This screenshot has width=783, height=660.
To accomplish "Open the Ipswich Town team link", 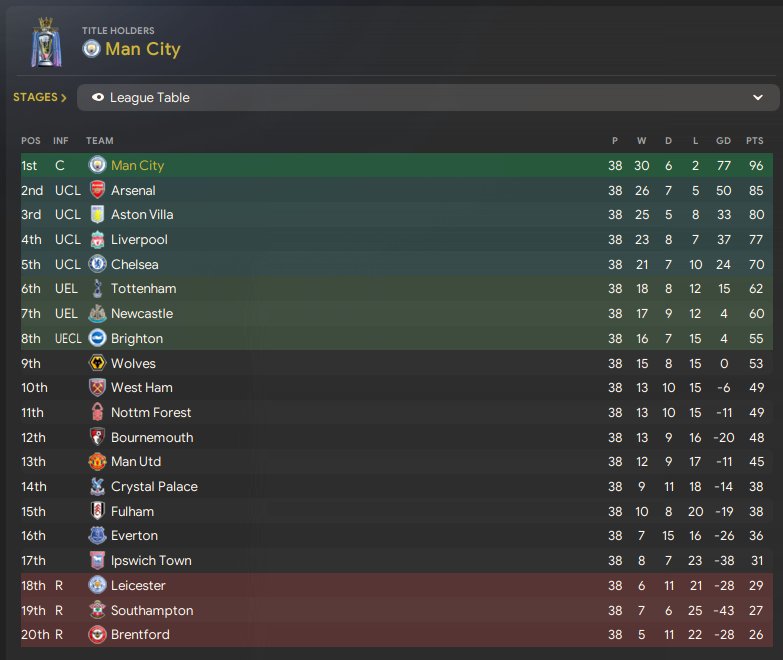I will (151, 561).
